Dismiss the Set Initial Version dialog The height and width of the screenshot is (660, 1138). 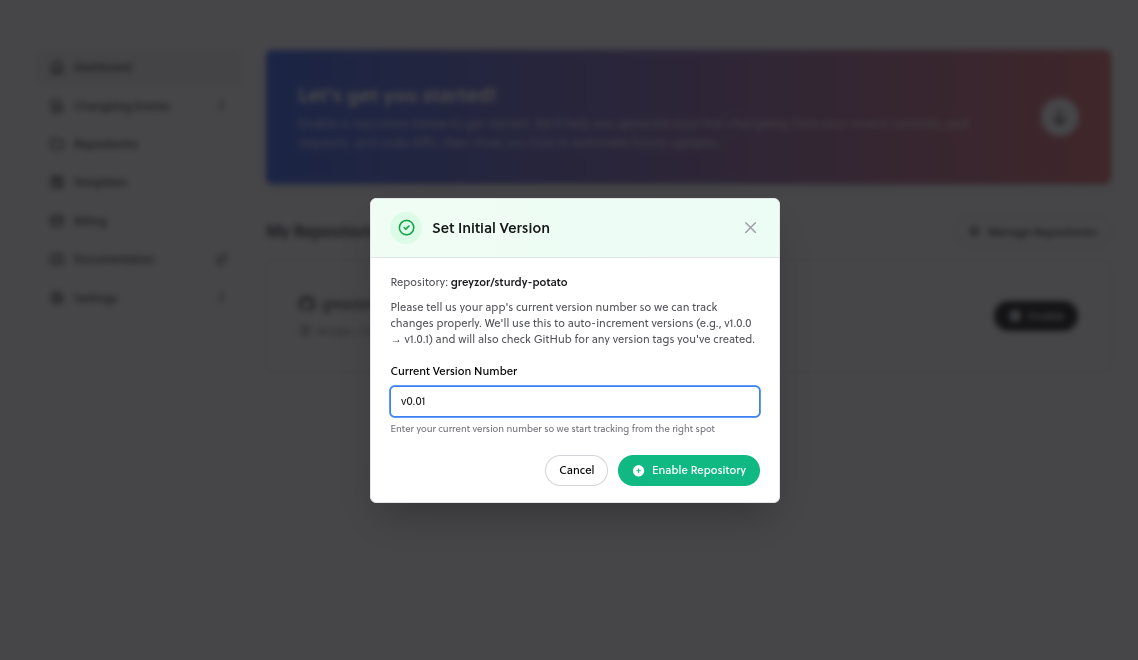750,227
